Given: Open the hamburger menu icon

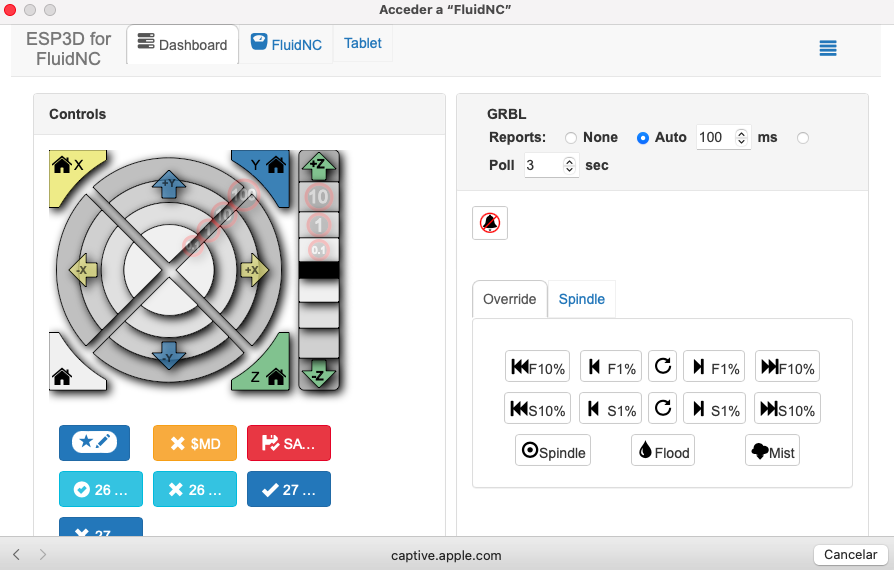Looking at the screenshot, I should (x=828, y=48).
